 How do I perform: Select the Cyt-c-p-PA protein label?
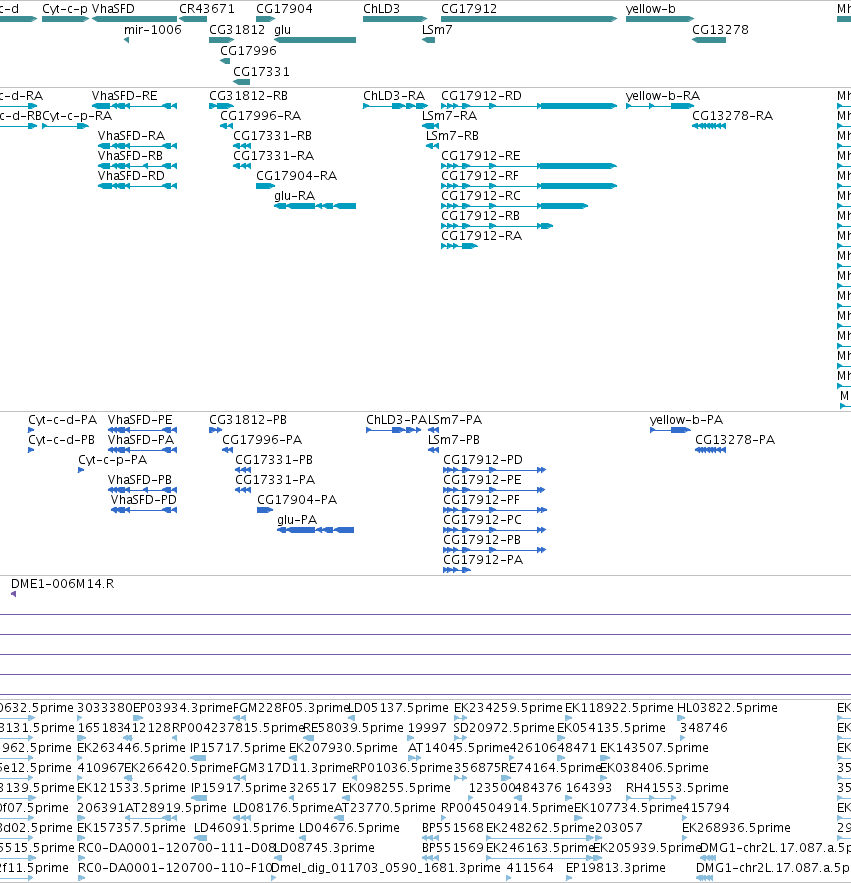click(113, 460)
